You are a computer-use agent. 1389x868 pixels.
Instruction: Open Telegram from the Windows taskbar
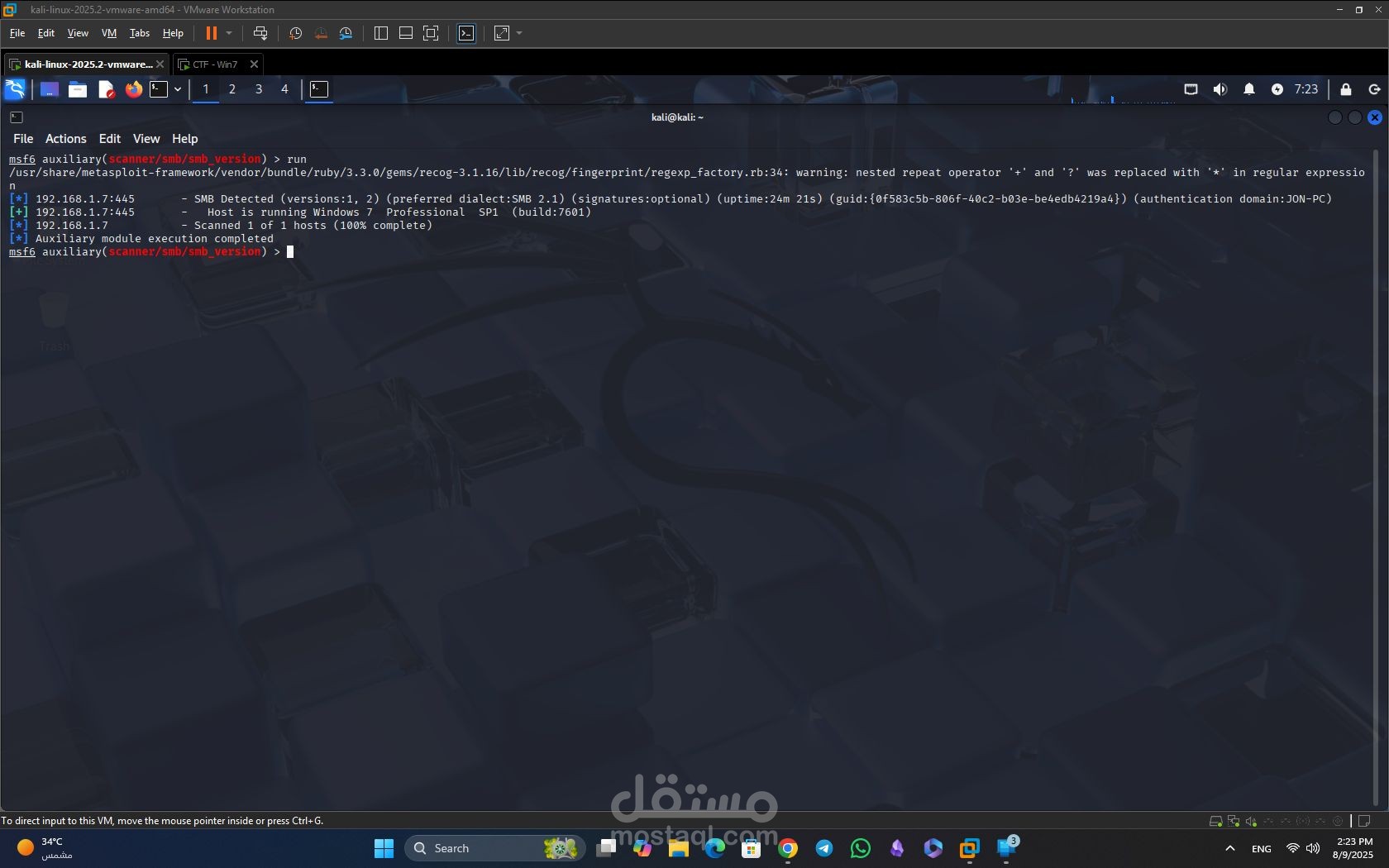coord(824,848)
